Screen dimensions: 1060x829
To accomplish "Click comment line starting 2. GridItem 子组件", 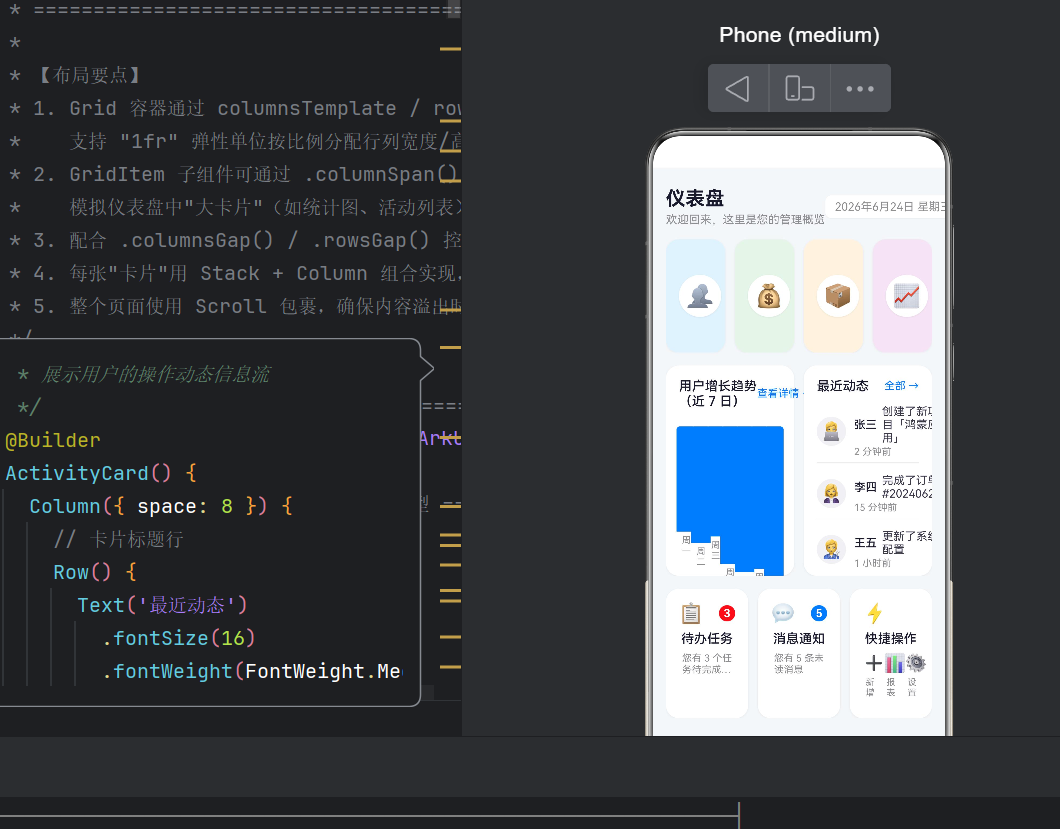I will pyautogui.click(x=247, y=174).
